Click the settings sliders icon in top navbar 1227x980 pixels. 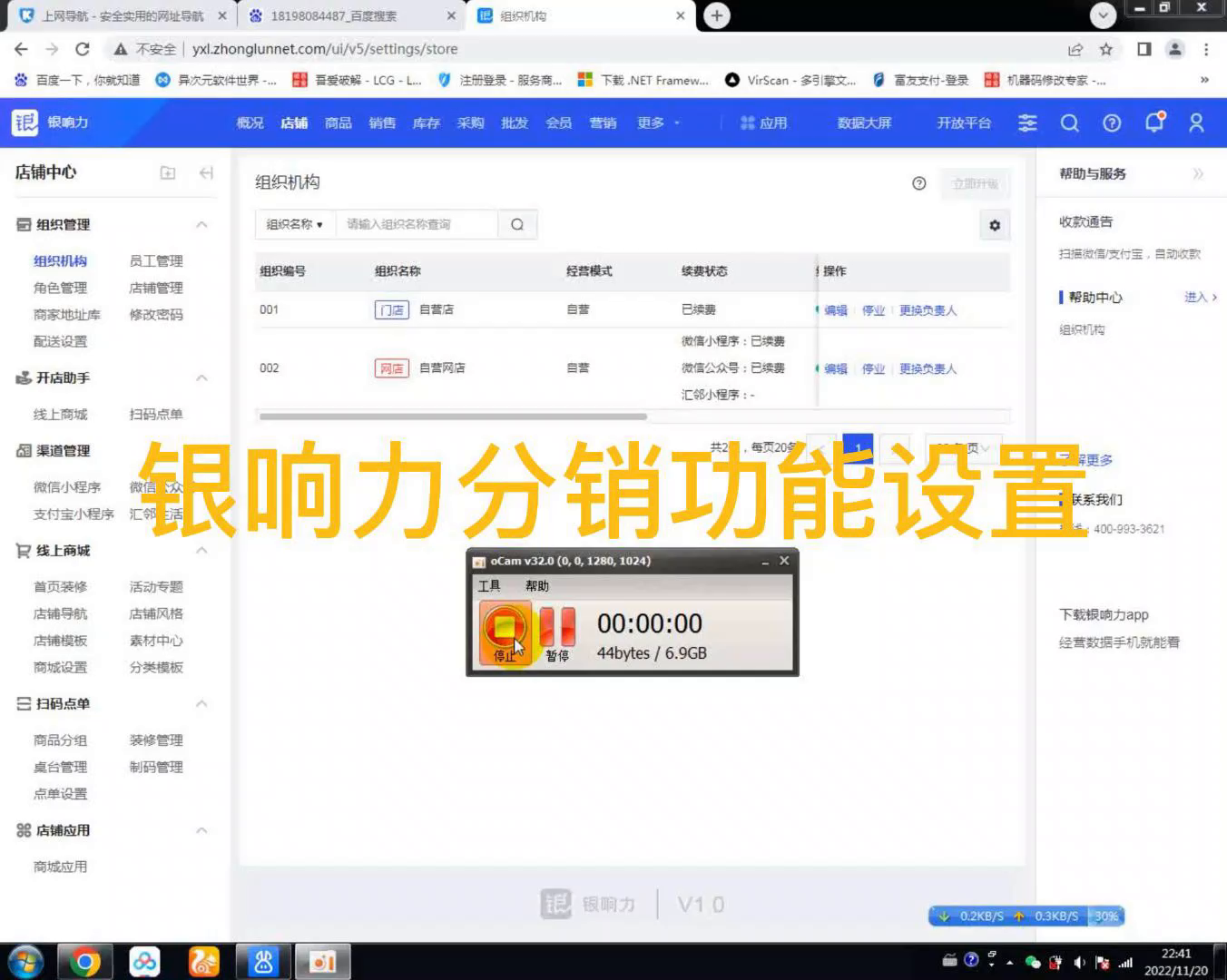tap(1027, 122)
